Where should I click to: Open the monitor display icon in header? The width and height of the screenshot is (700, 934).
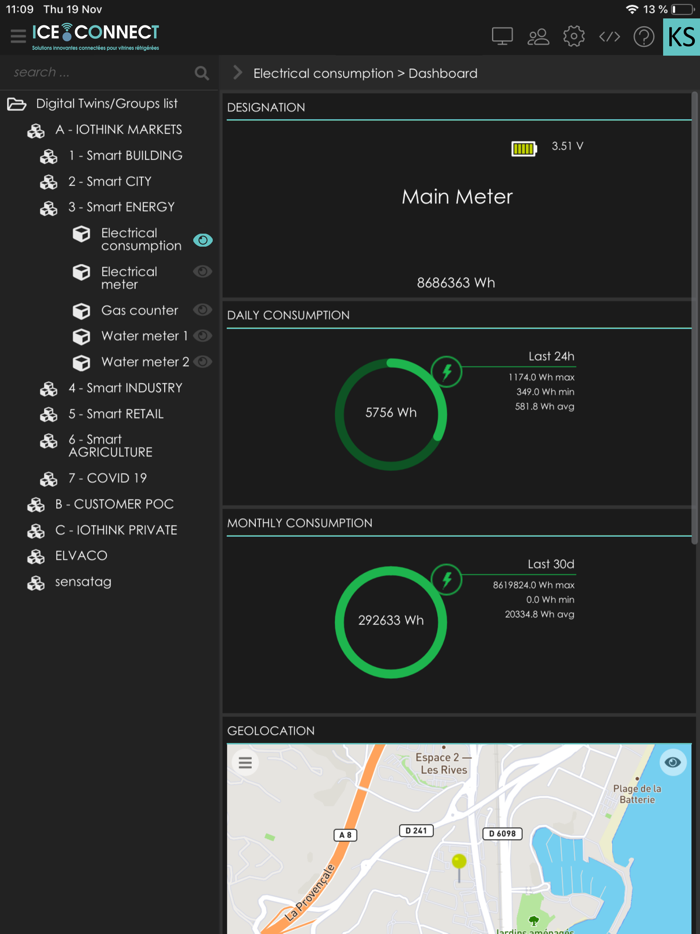(502, 36)
